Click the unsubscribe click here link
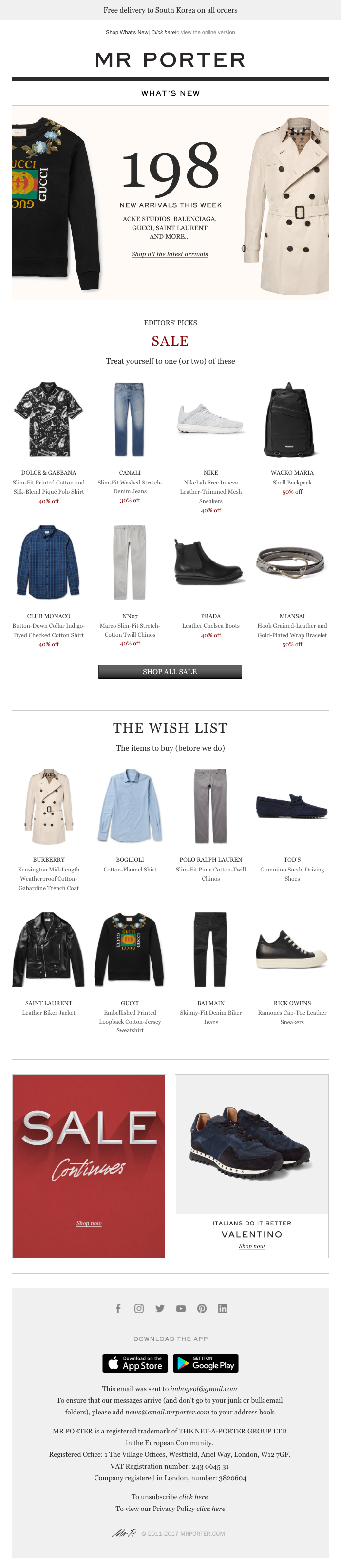341x1568 pixels. pyautogui.click(x=193, y=1496)
